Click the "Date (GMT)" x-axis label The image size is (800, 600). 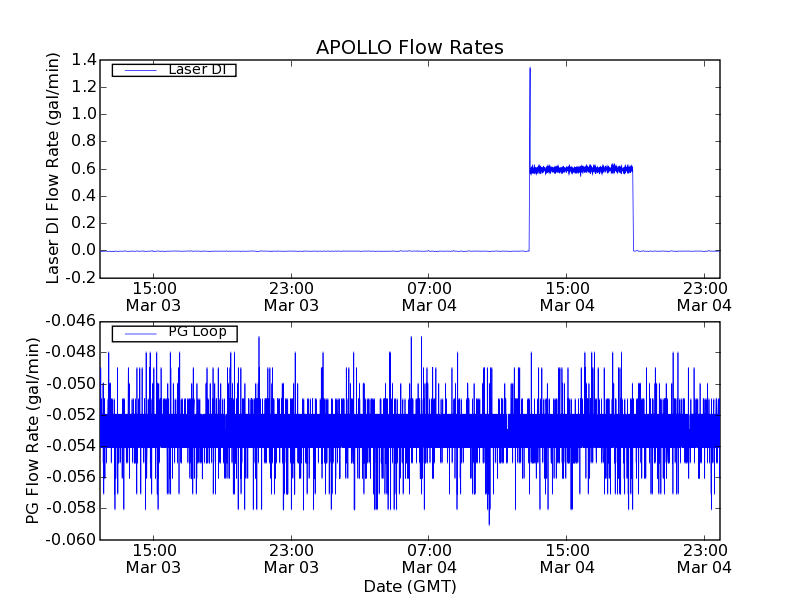pyautogui.click(x=410, y=587)
